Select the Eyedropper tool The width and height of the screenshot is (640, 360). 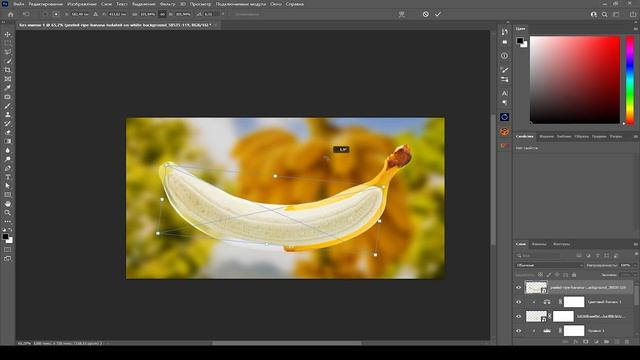point(7,88)
